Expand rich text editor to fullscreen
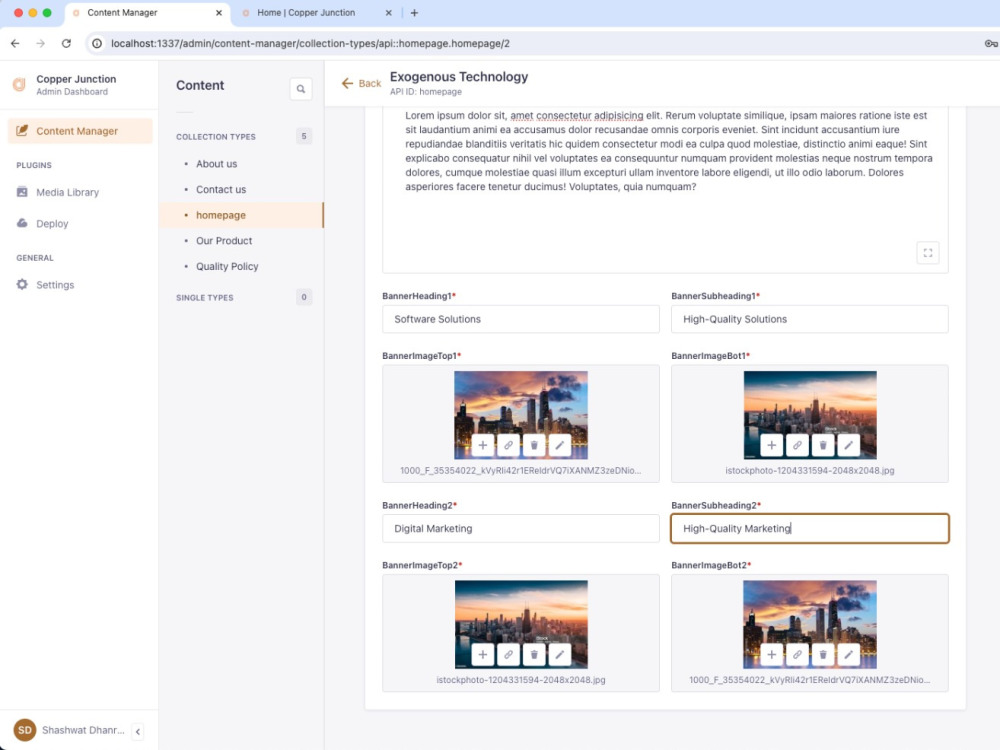 [928, 253]
